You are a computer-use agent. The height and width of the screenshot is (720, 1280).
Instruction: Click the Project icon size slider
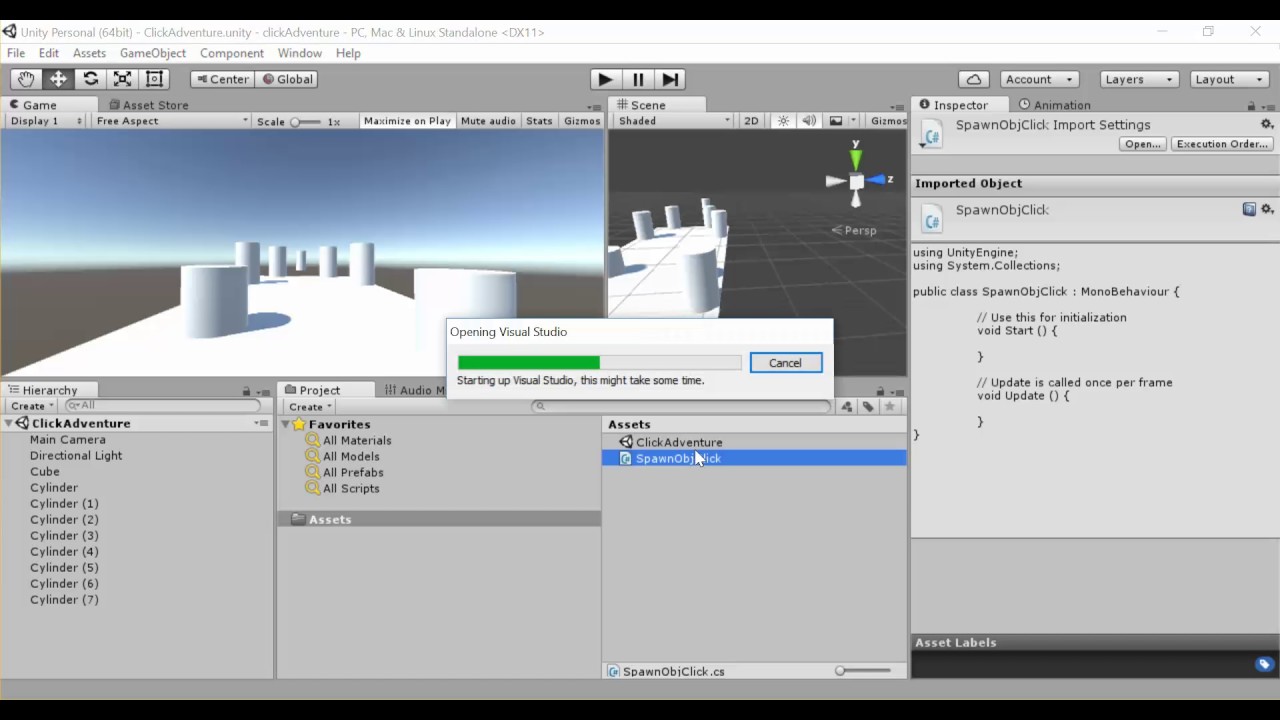(863, 671)
